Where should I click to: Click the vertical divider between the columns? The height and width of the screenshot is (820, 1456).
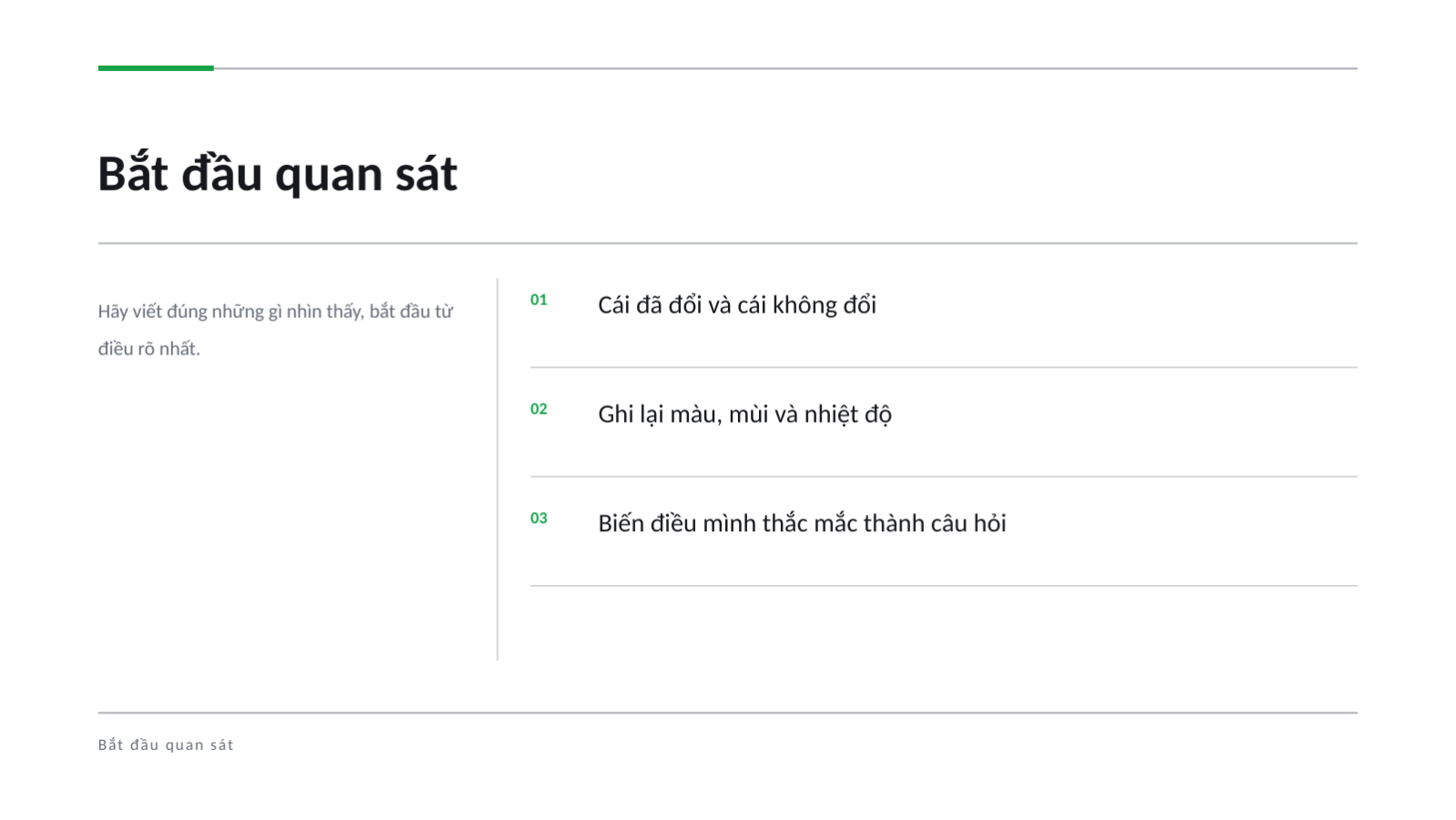[497, 469]
